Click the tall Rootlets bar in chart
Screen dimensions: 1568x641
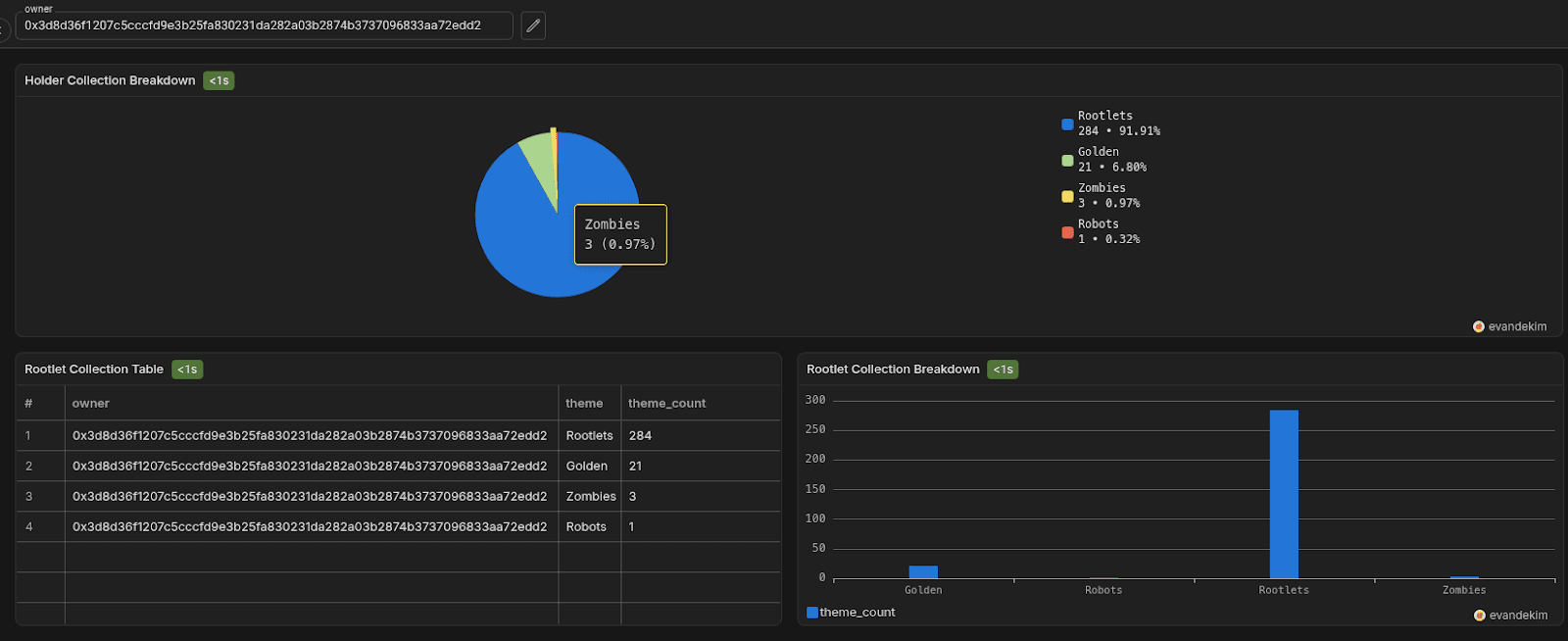1284,494
